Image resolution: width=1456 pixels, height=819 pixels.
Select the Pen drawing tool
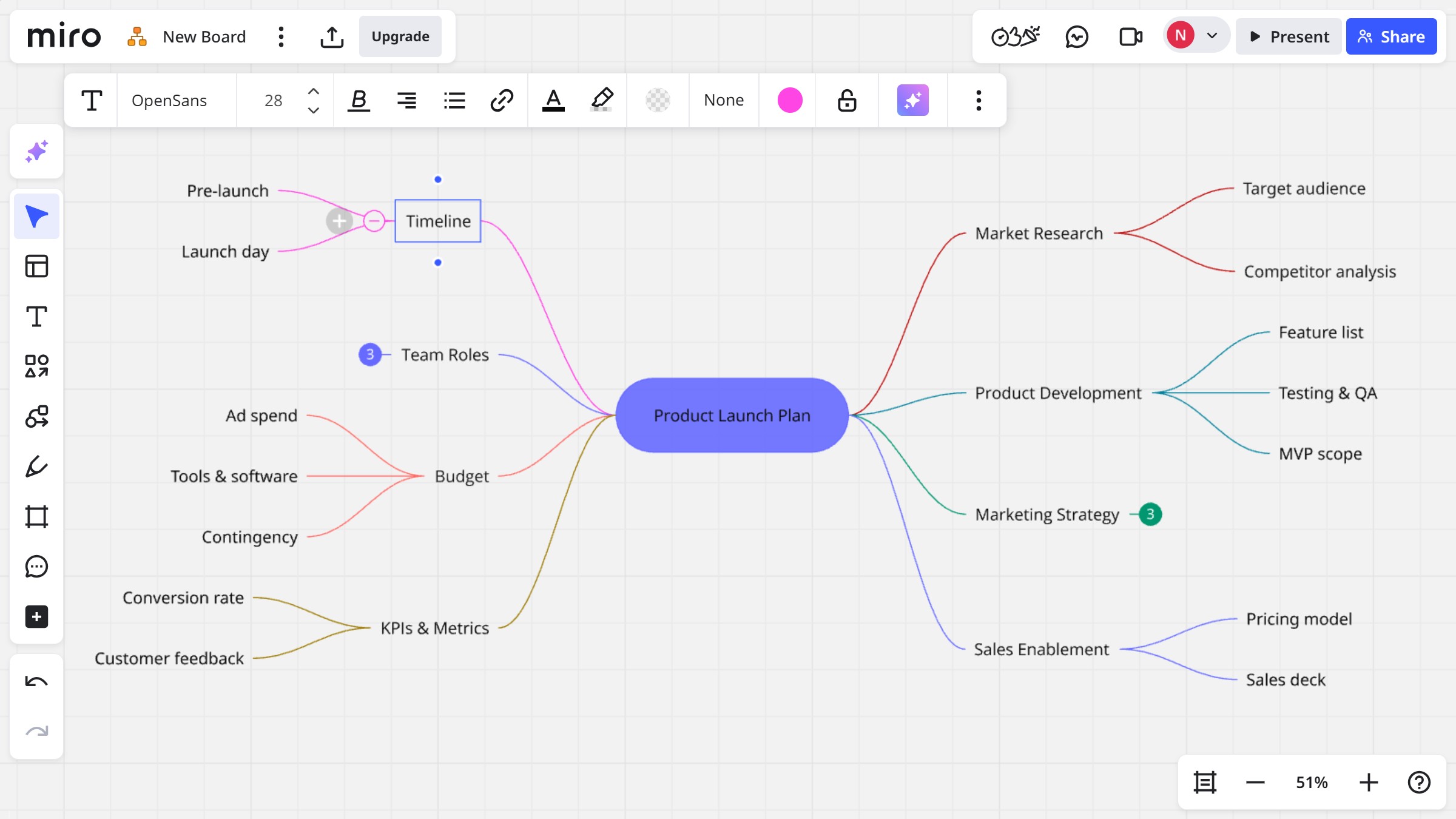(x=36, y=467)
